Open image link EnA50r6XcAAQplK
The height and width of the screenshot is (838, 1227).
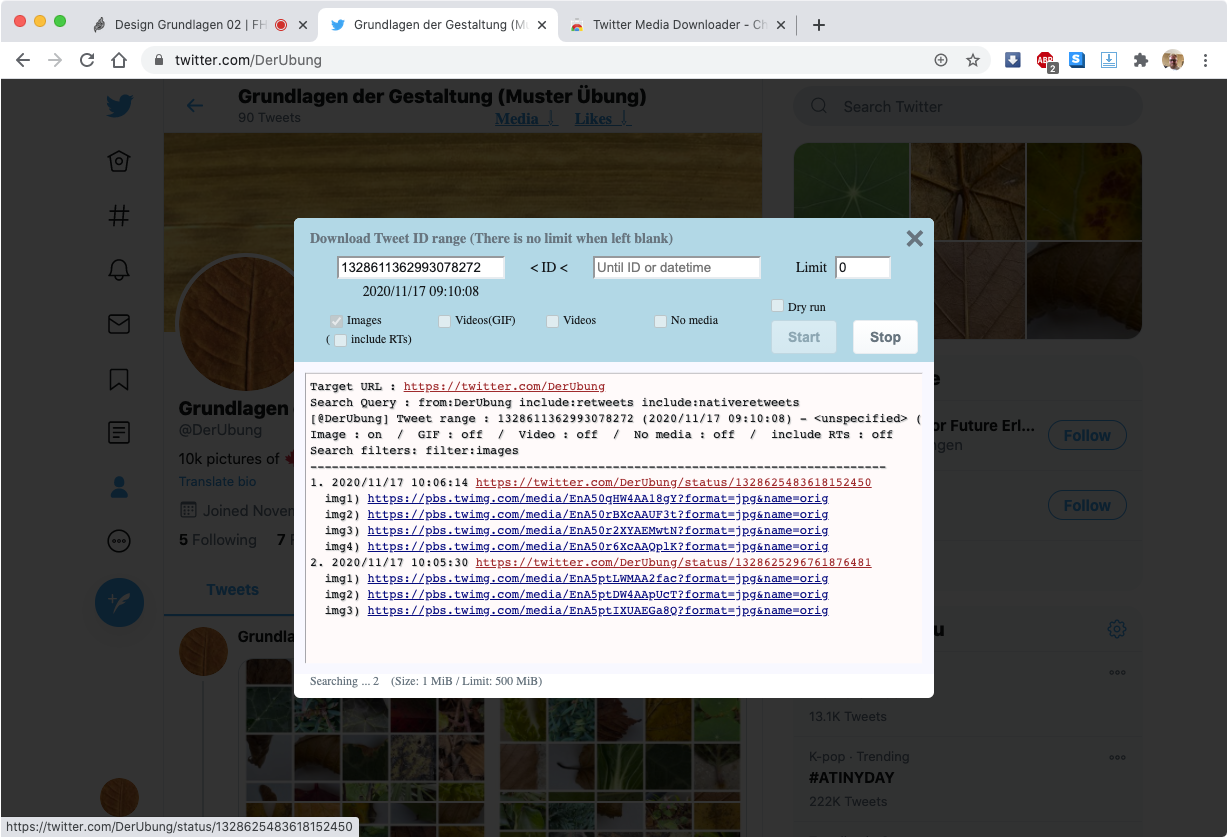point(598,546)
